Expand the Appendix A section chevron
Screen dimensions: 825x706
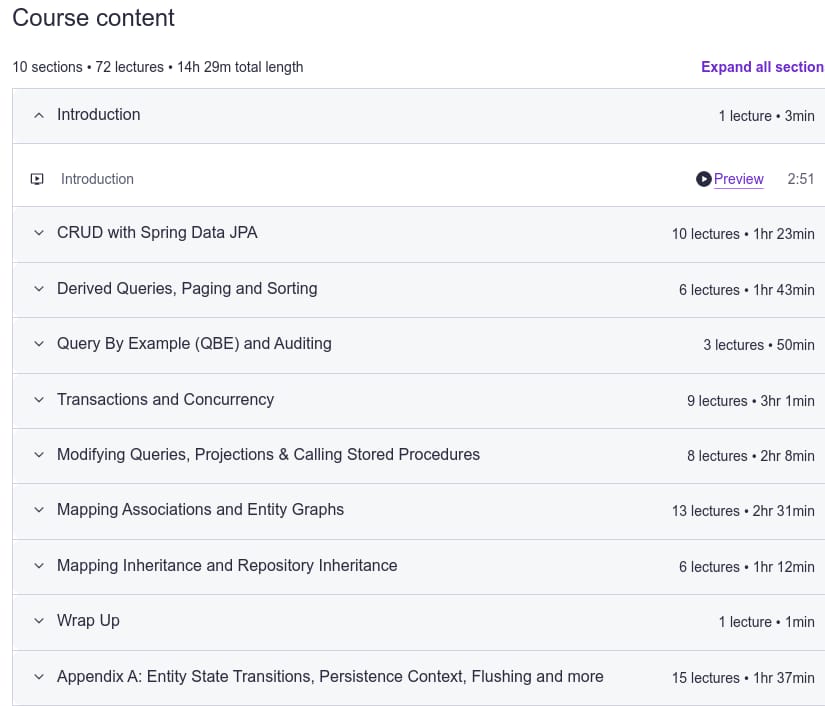coord(39,677)
